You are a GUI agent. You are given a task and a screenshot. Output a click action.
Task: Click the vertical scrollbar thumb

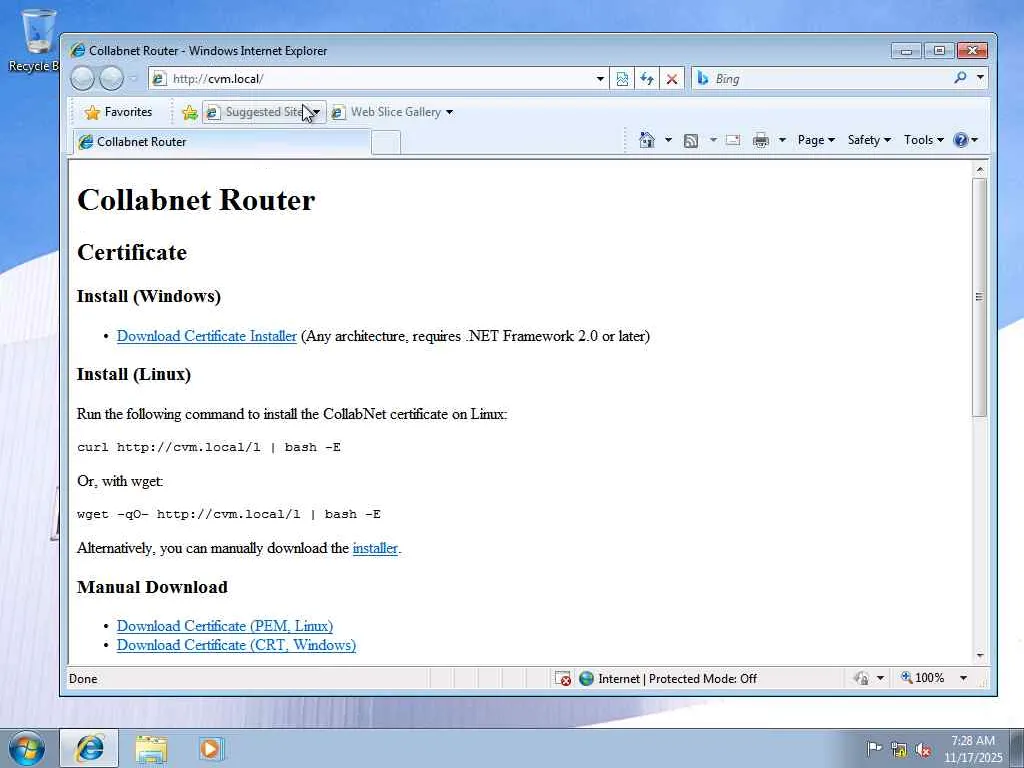[979, 297]
